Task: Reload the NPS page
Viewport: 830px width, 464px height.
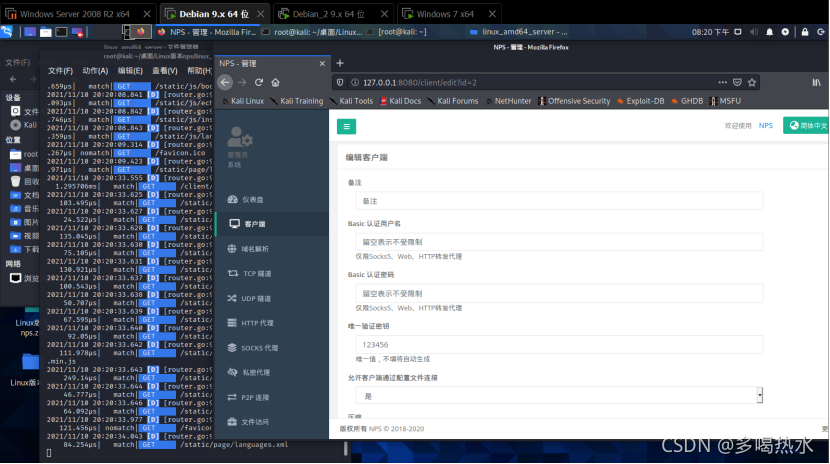Action: pyautogui.click(x=259, y=83)
